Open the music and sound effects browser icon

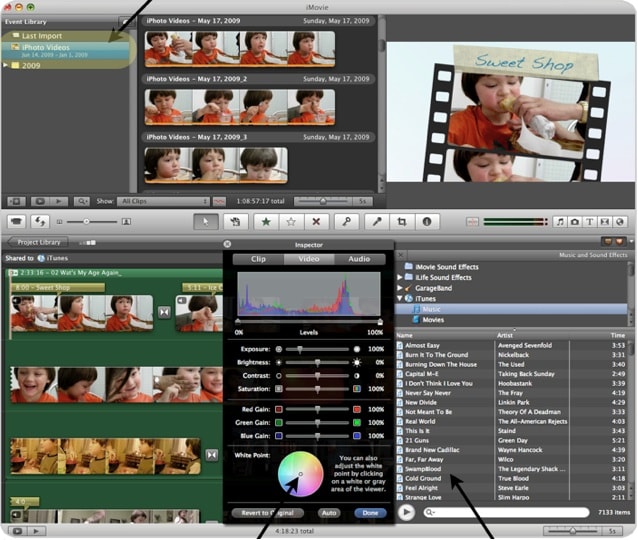click(x=560, y=222)
